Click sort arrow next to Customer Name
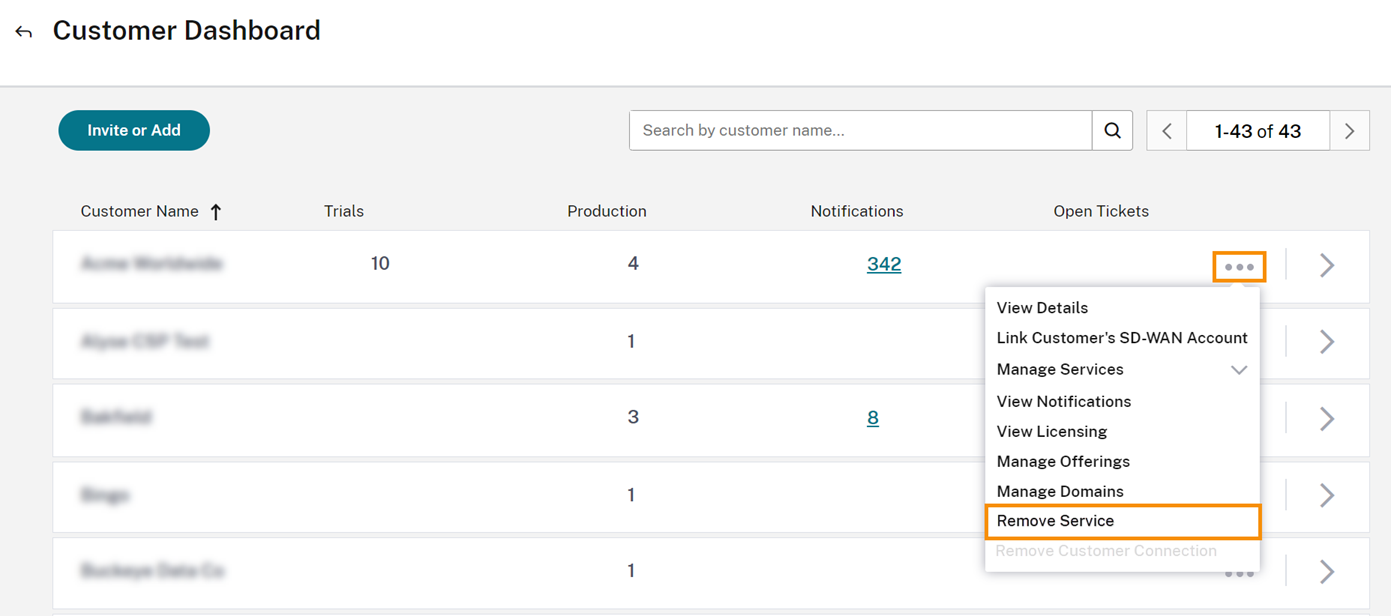 (216, 212)
